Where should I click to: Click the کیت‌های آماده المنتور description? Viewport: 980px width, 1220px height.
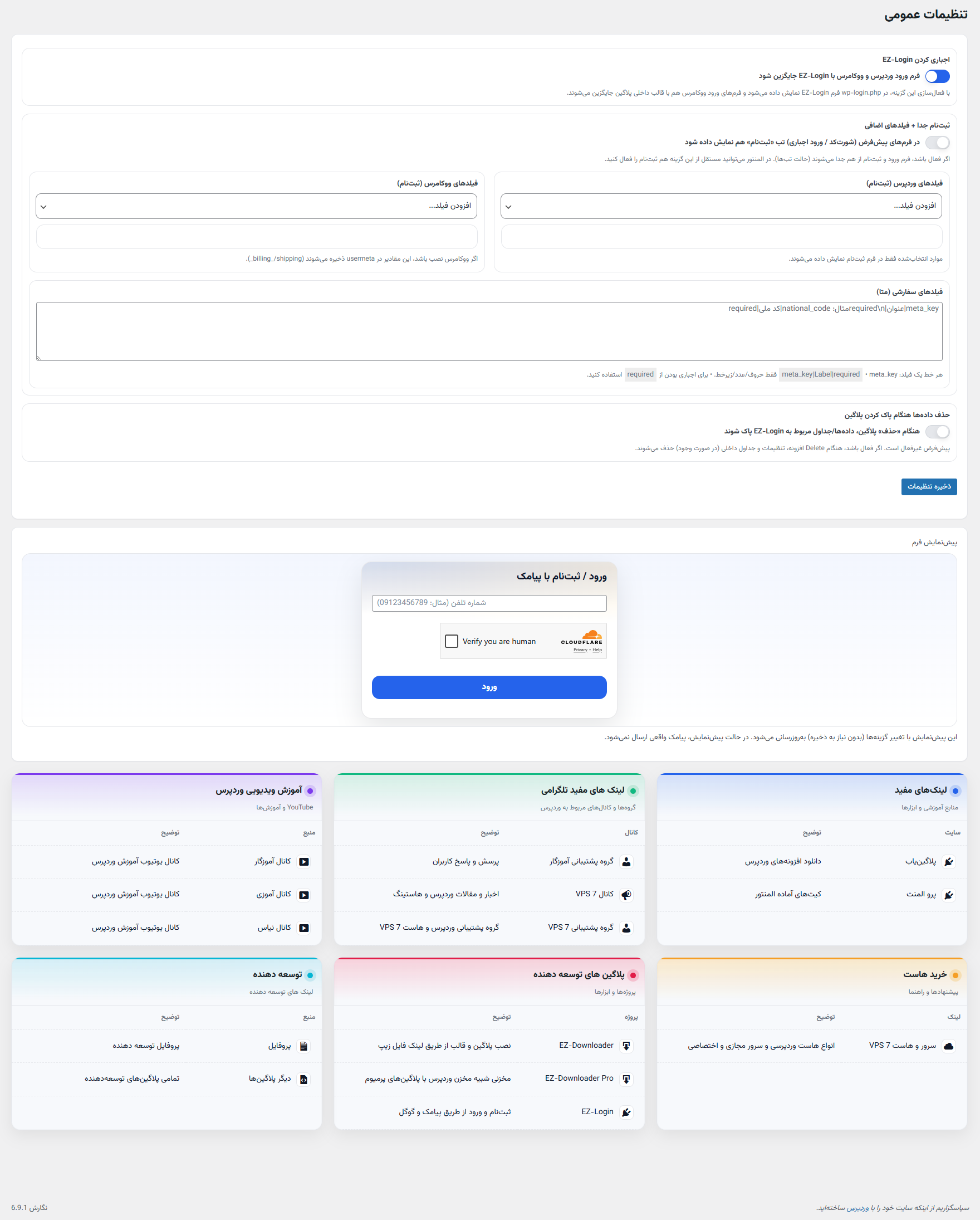coord(788,895)
